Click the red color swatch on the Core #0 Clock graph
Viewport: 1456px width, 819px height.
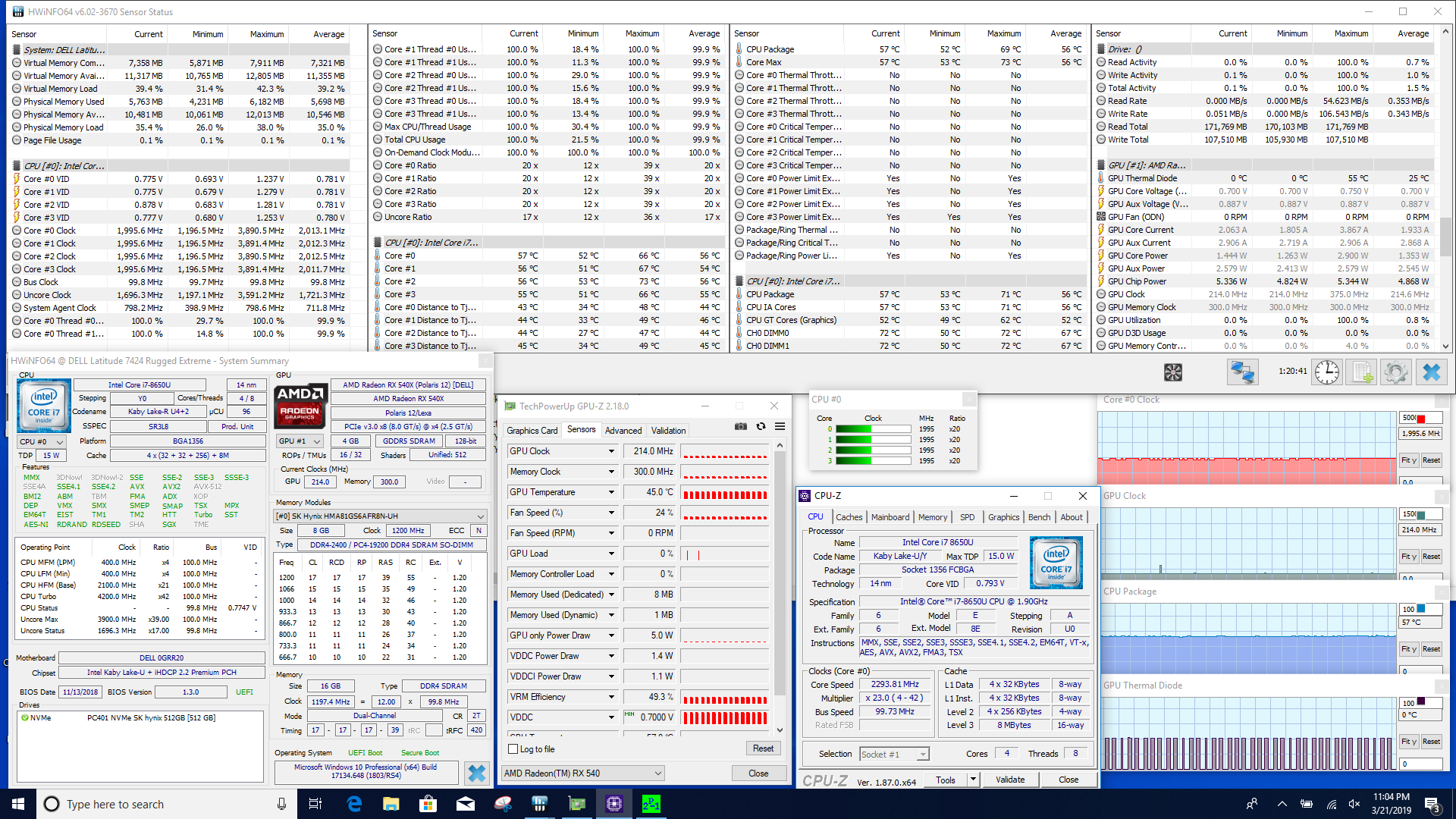pyautogui.click(x=1421, y=419)
